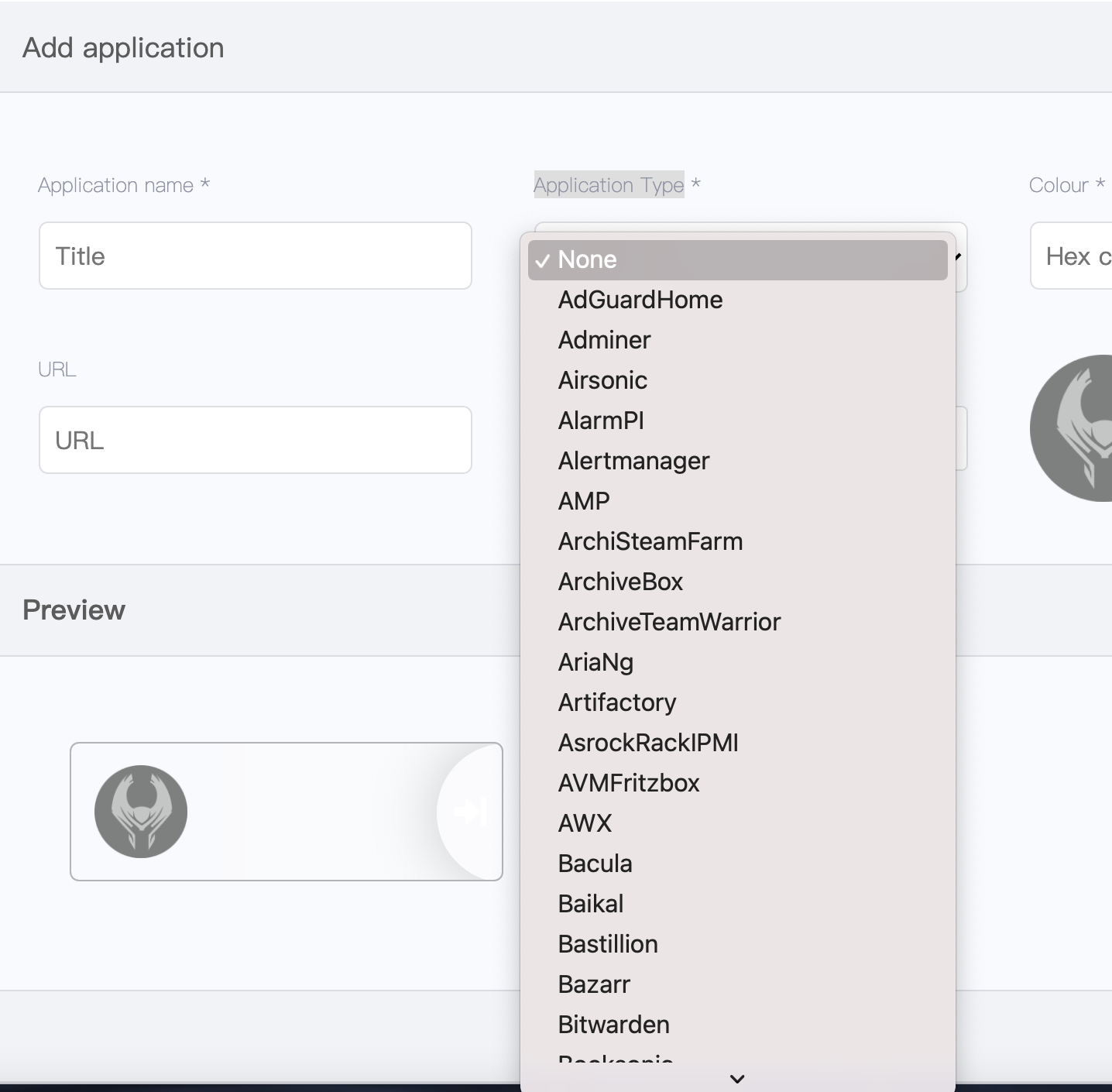Click the Application Type label
Screen dimensions: 1112x1092
pos(609,185)
